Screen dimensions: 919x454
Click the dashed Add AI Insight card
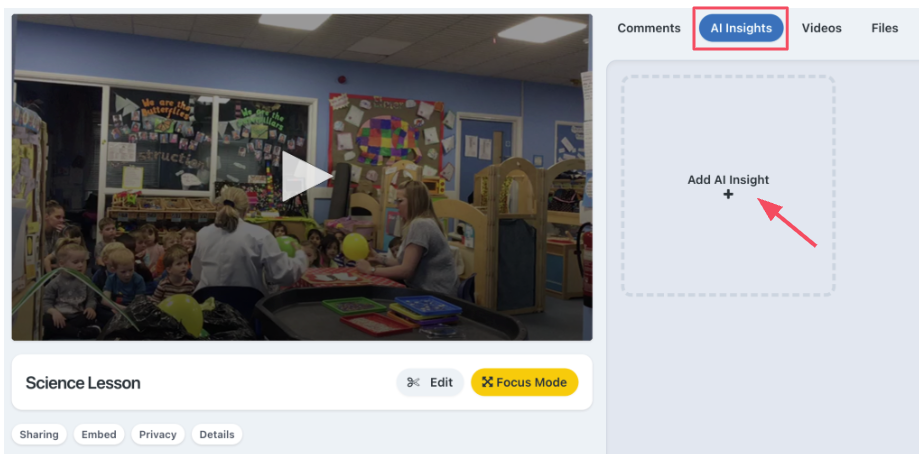(728, 186)
